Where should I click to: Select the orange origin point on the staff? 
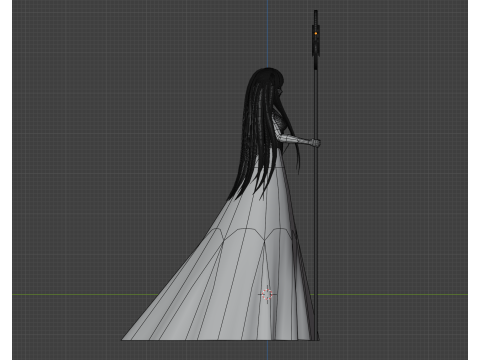point(316,33)
